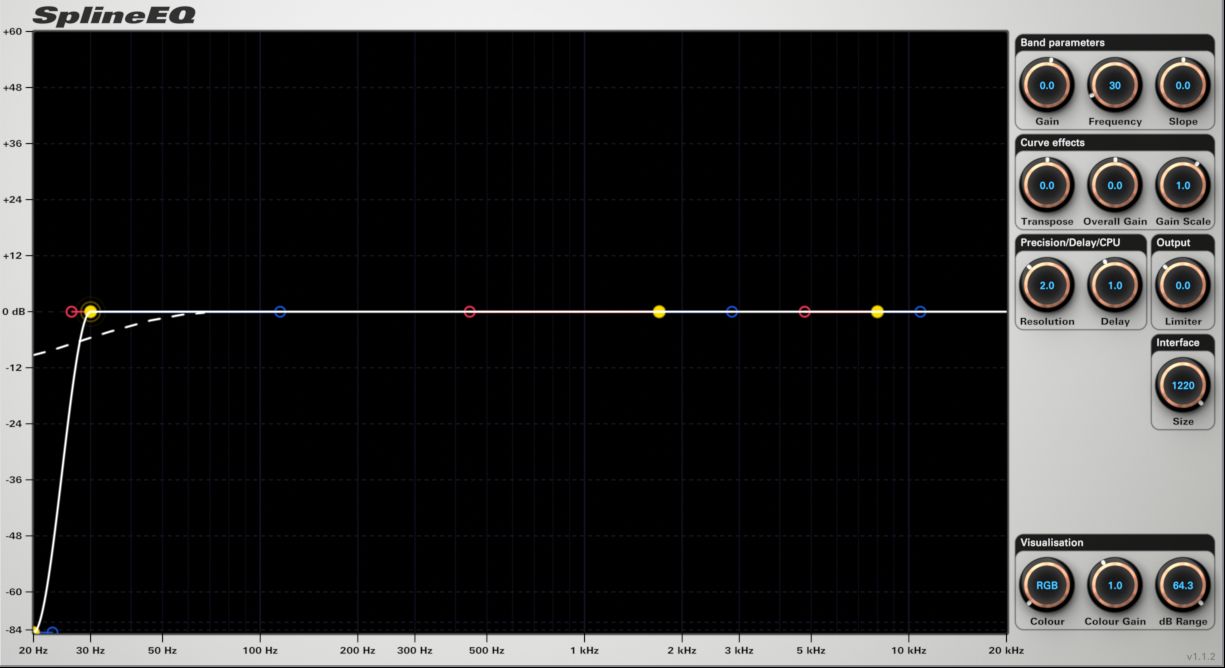Click the Gain Scale knob showing 1.0
The image size is (1225, 668).
1183,186
